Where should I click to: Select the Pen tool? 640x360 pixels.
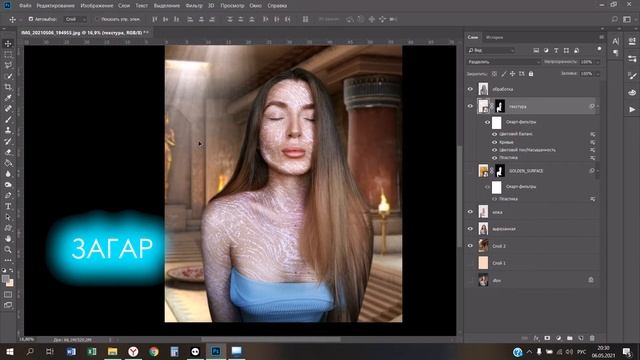8,195
